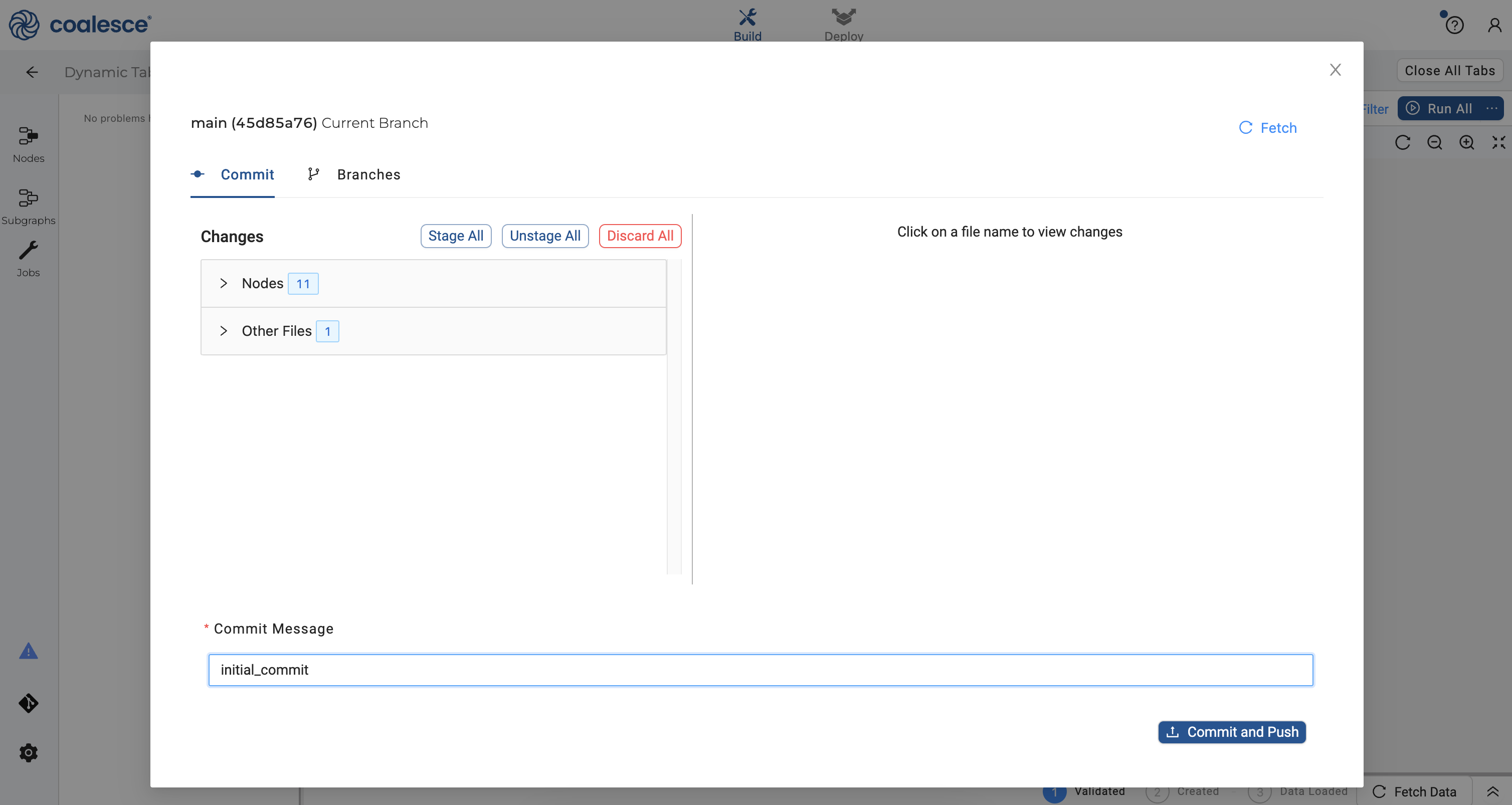Expand the Nodes changes group
The width and height of the screenshot is (1512, 805).
[x=224, y=283]
